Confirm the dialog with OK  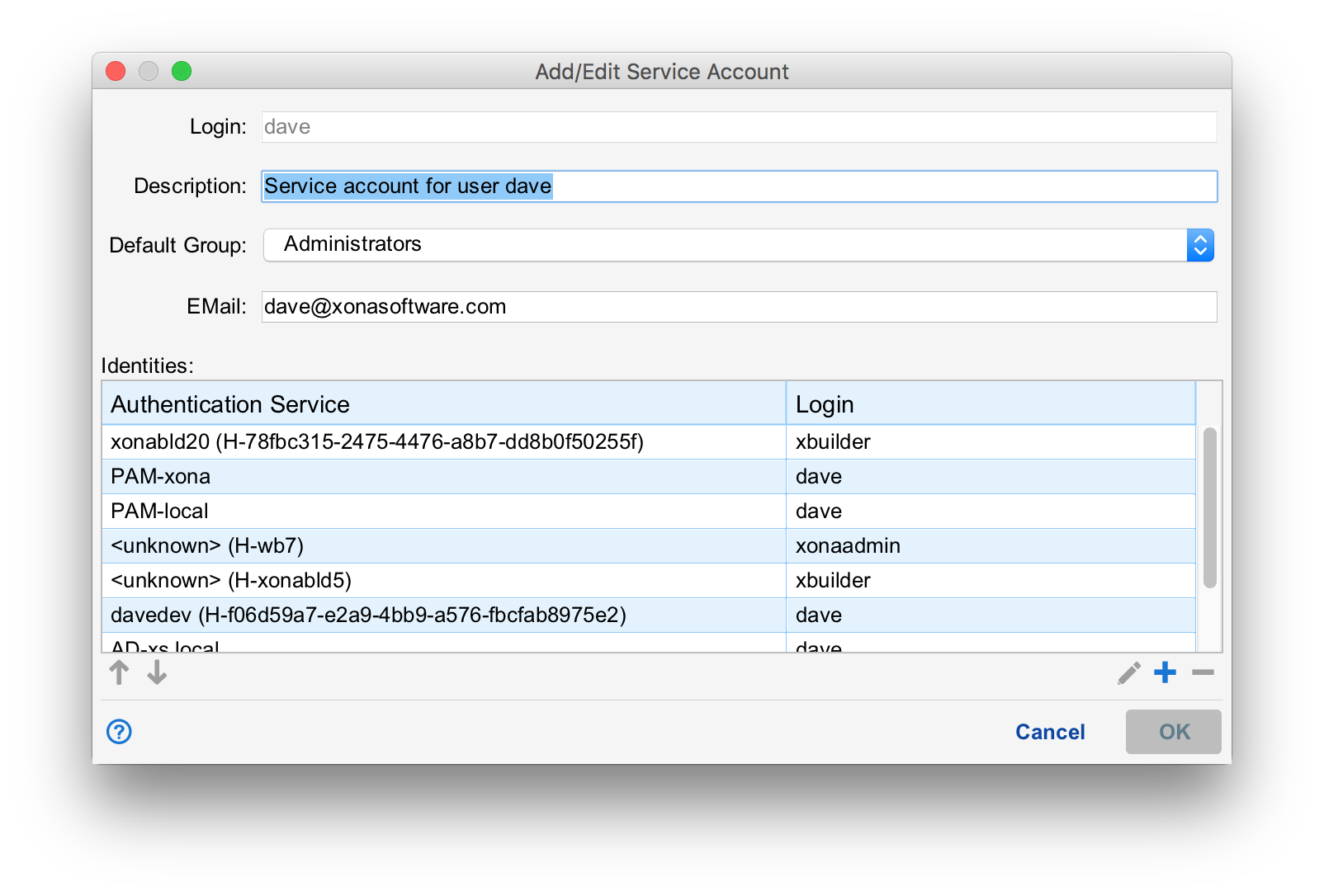tap(1173, 732)
